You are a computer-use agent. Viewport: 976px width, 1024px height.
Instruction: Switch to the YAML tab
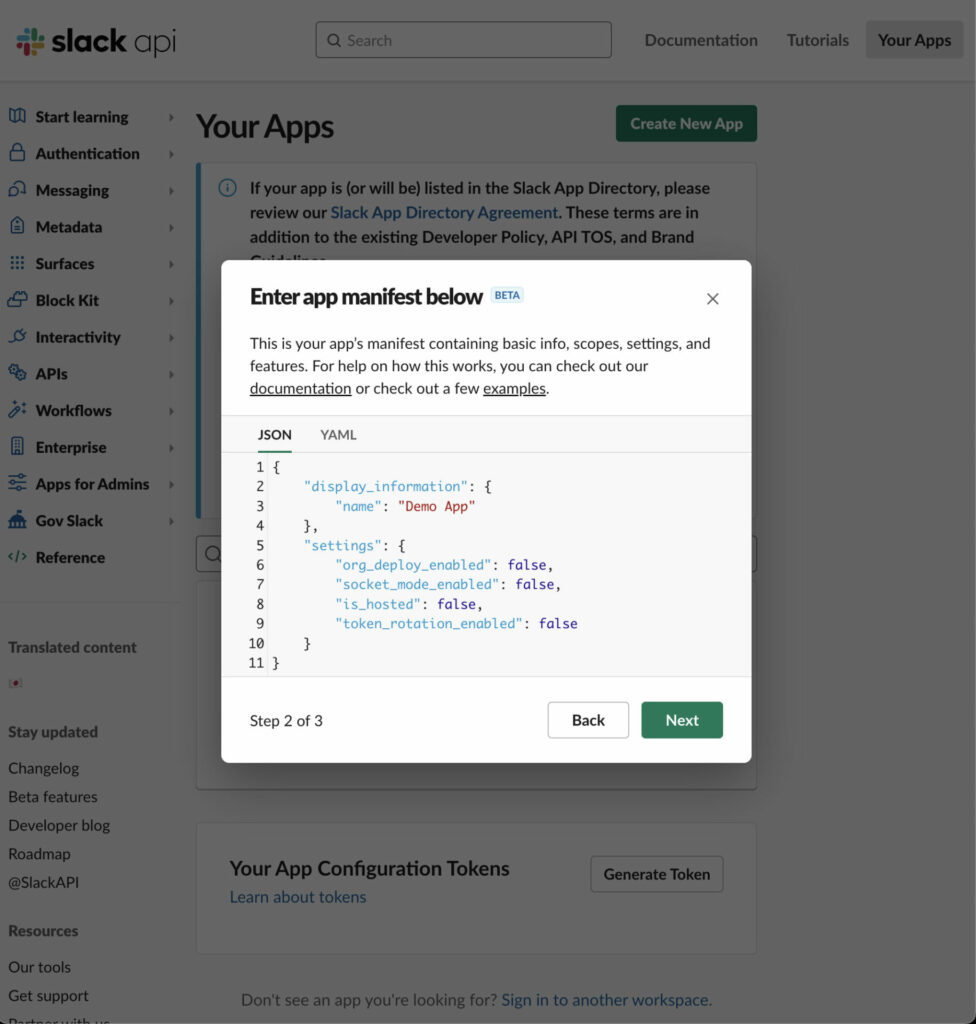tap(338, 435)
